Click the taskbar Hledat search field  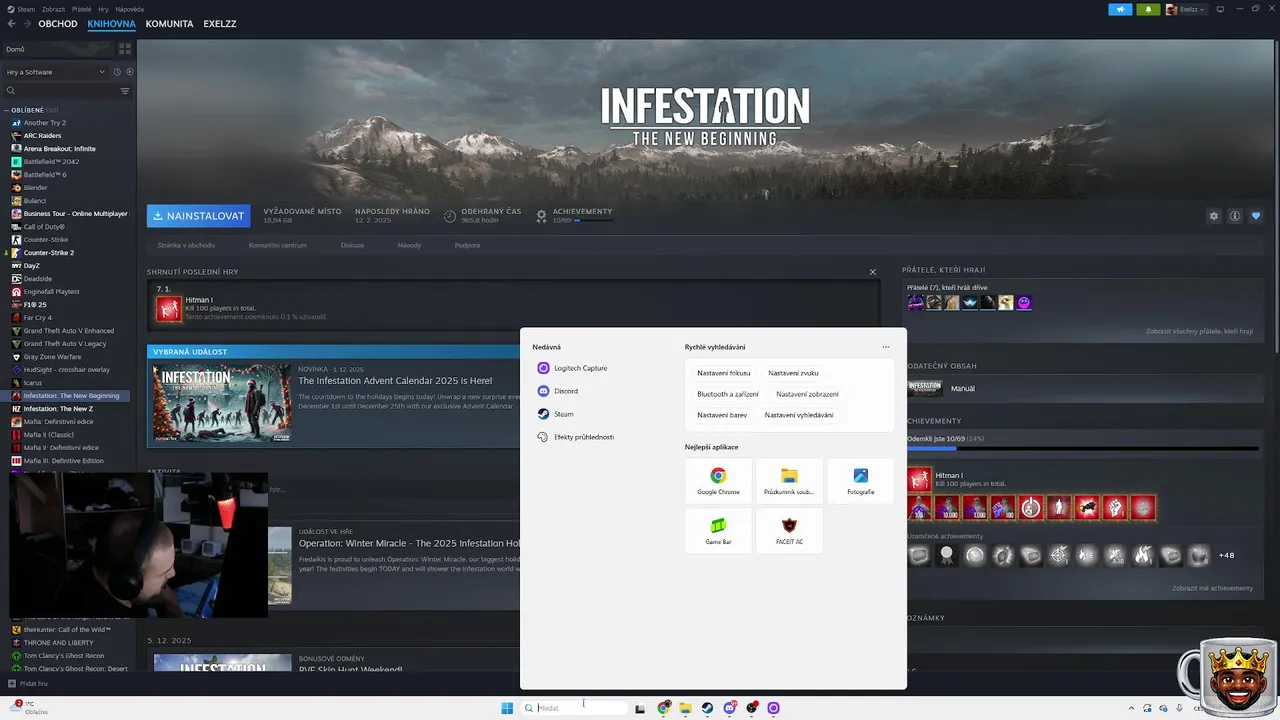[x=576, y=708]
